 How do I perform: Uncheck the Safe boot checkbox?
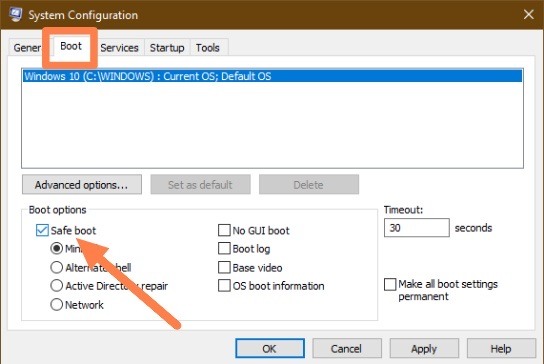(42, 230)
